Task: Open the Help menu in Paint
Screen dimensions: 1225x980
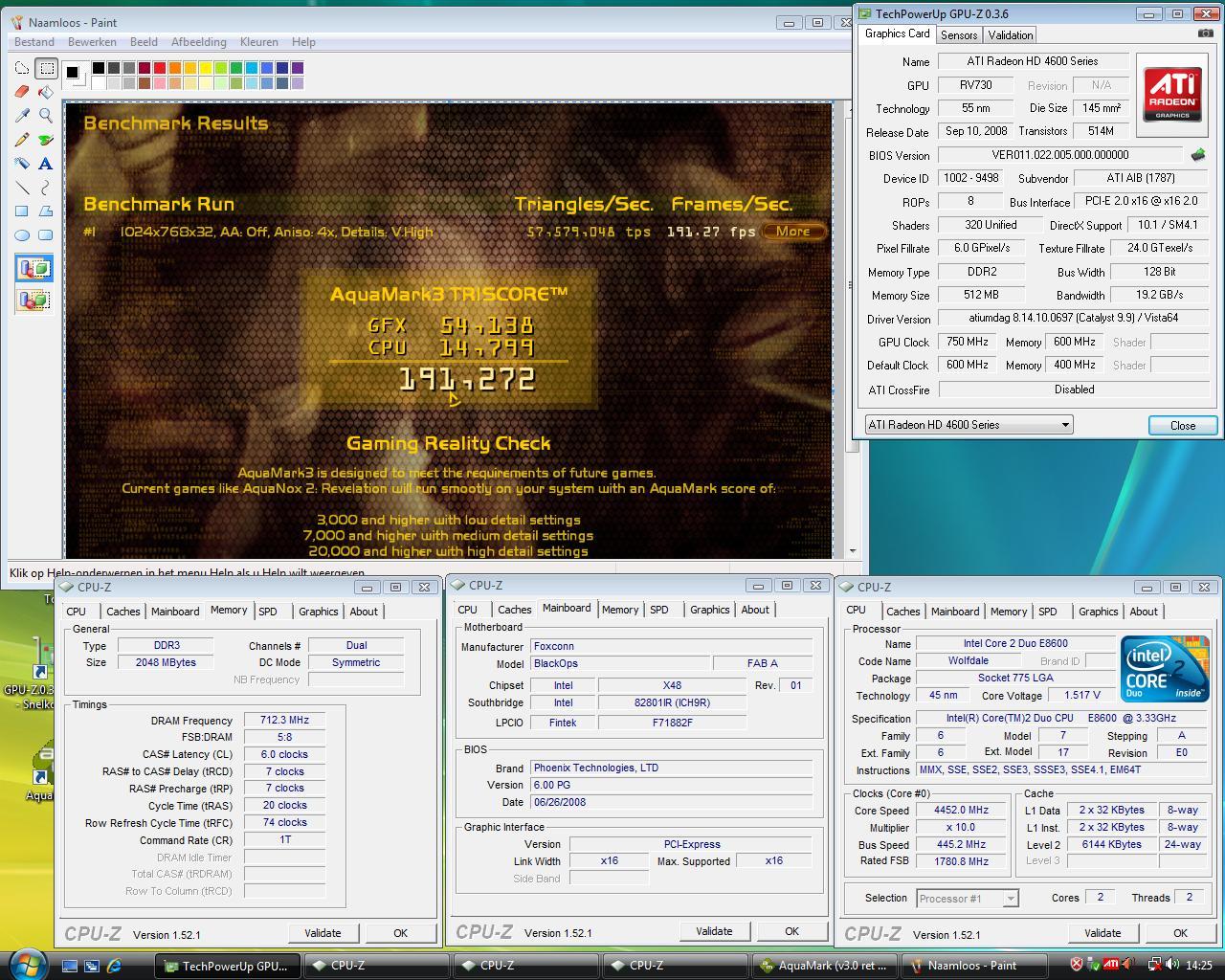Action: (303, 42)
